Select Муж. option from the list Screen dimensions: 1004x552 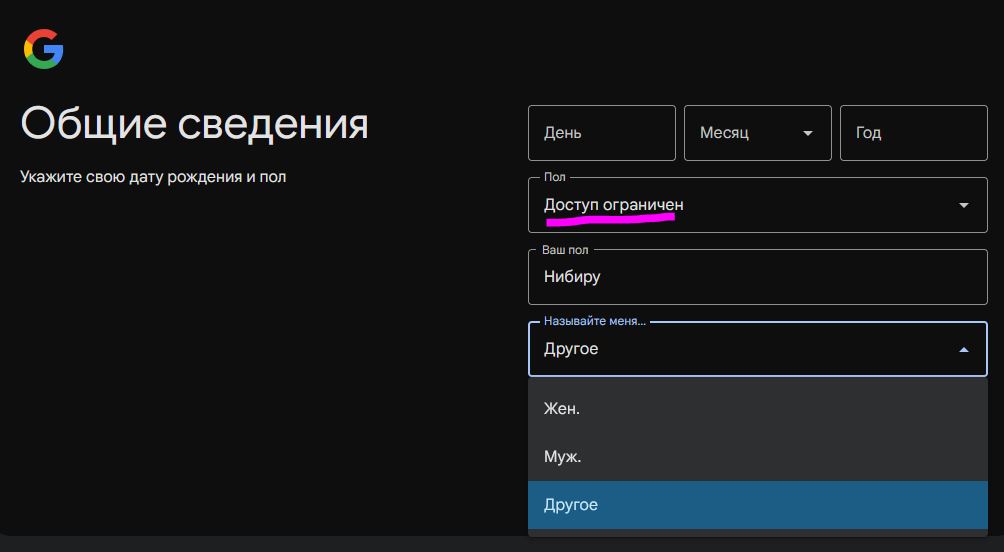pyautogui.click(x=757, y=457)
